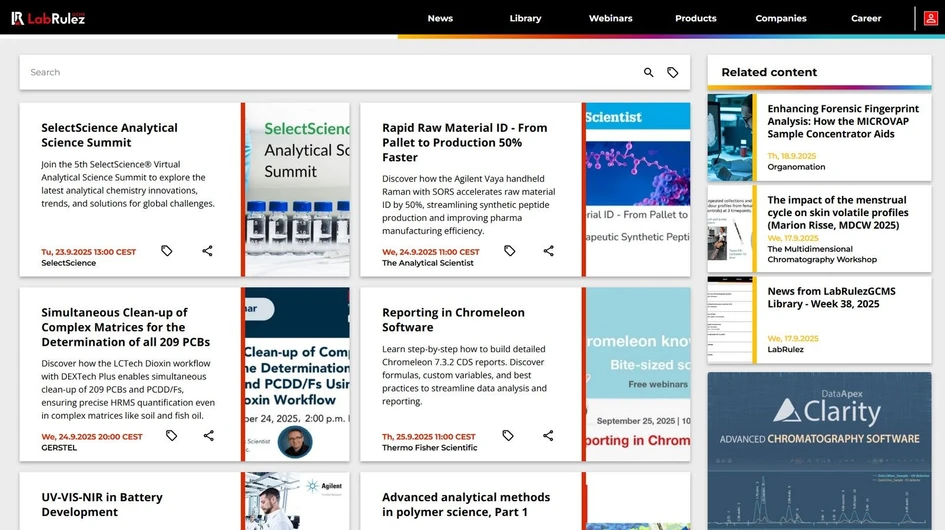Open the Library menu
The image size is (945, 530).
(525, 18)
